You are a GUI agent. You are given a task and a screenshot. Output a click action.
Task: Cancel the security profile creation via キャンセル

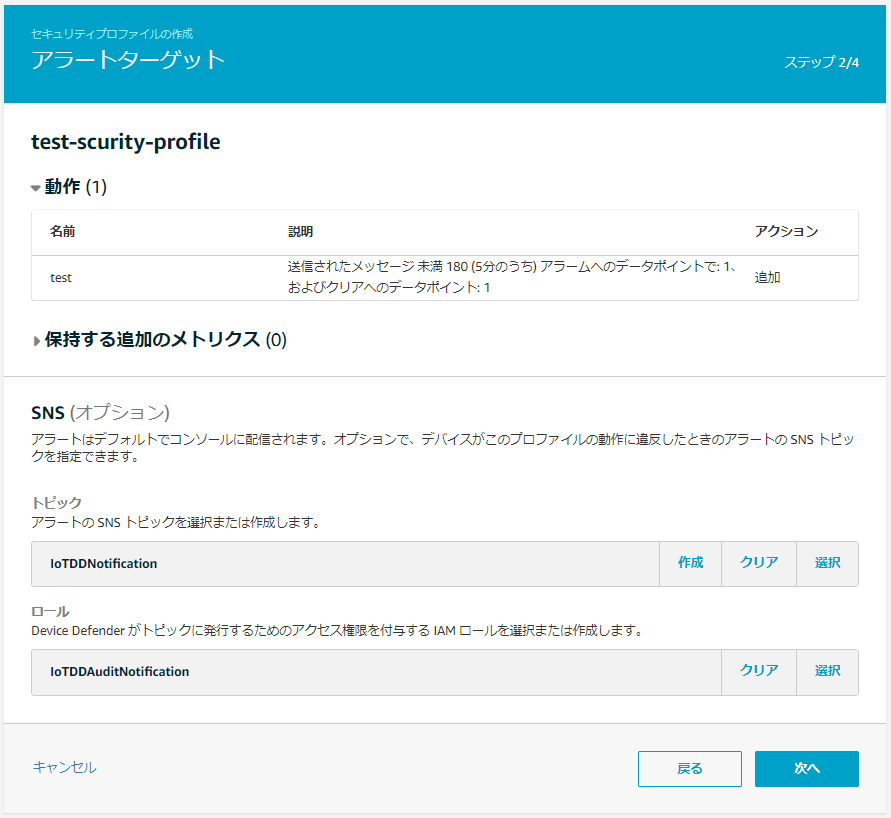(x=64, y=767)
